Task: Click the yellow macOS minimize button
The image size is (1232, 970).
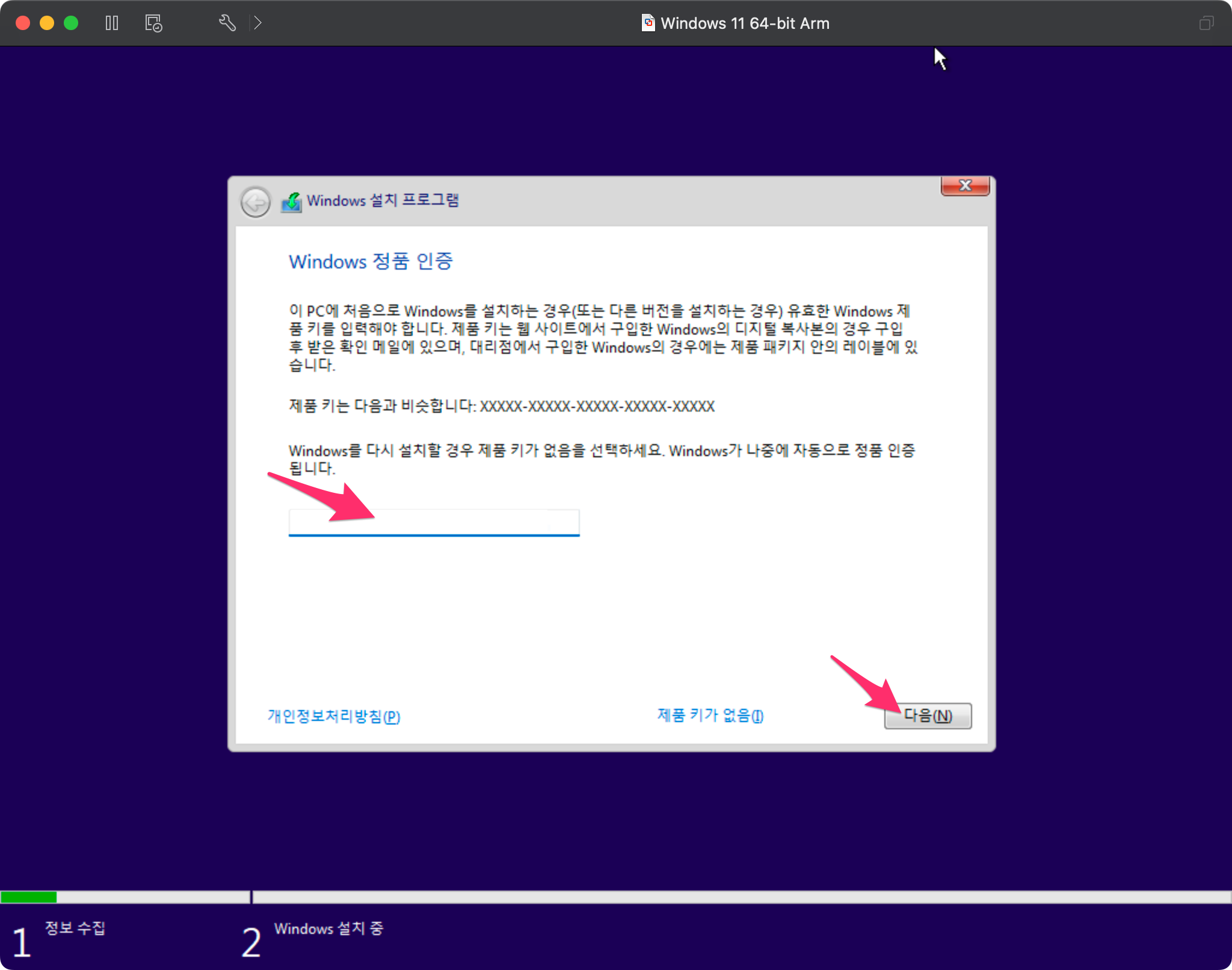Action: [47, 23]
